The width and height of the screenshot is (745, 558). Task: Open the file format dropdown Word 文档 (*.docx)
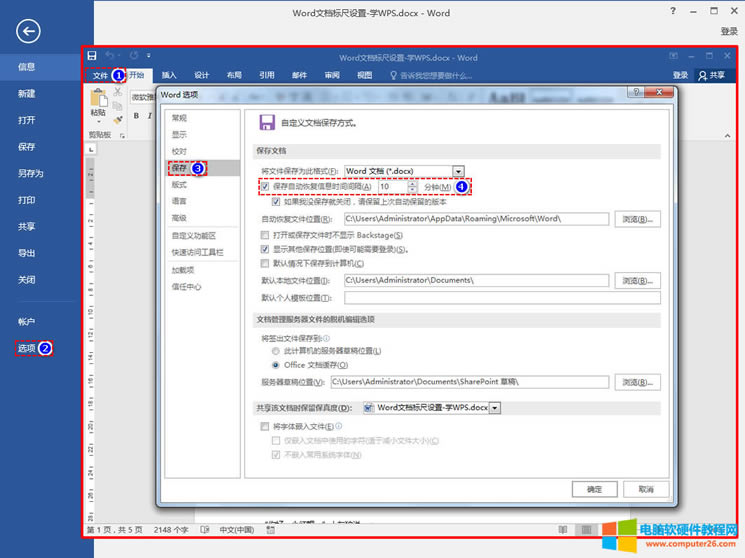click(458, 171)
